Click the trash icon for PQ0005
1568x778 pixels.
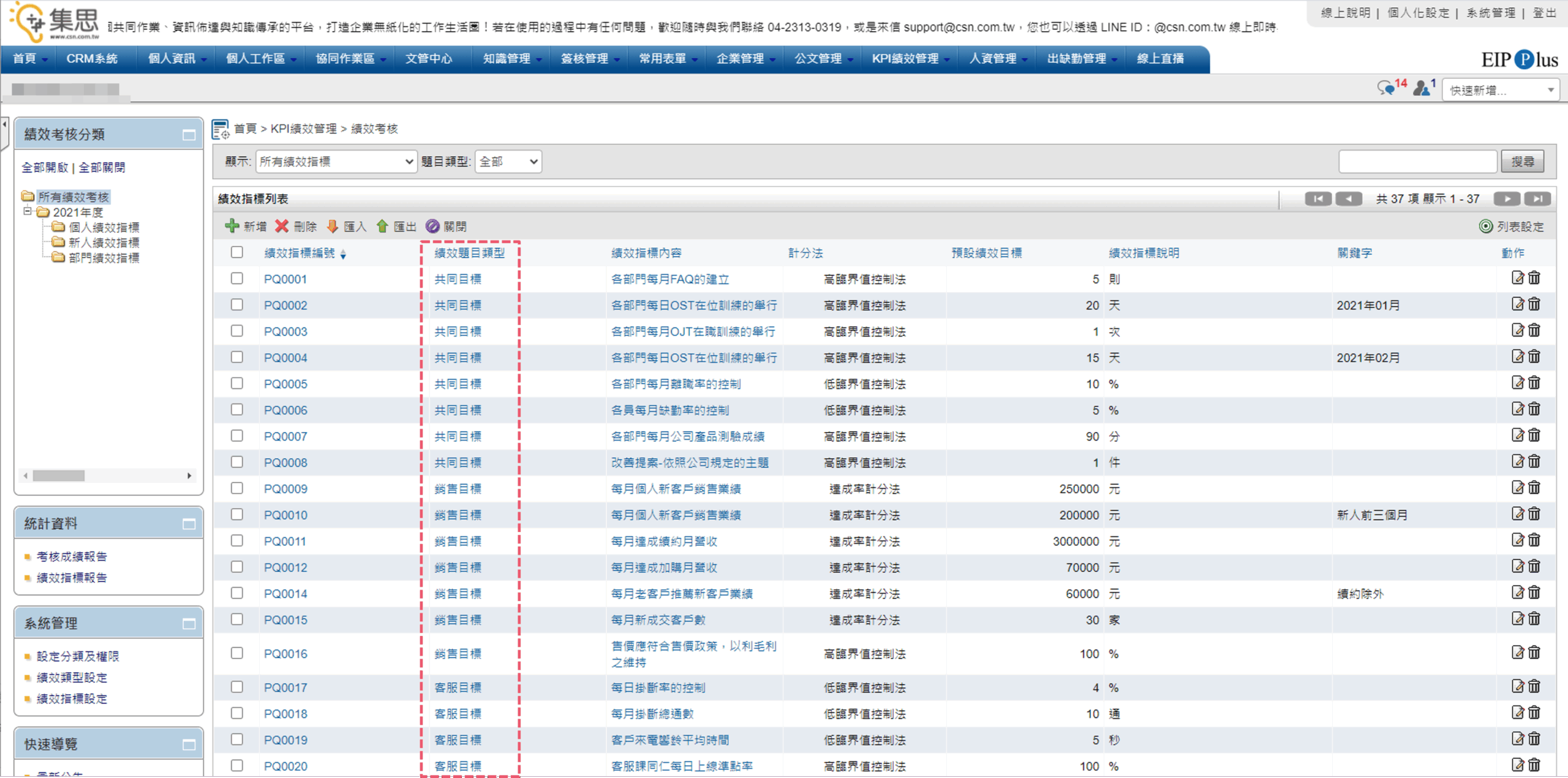point(1534,383)
